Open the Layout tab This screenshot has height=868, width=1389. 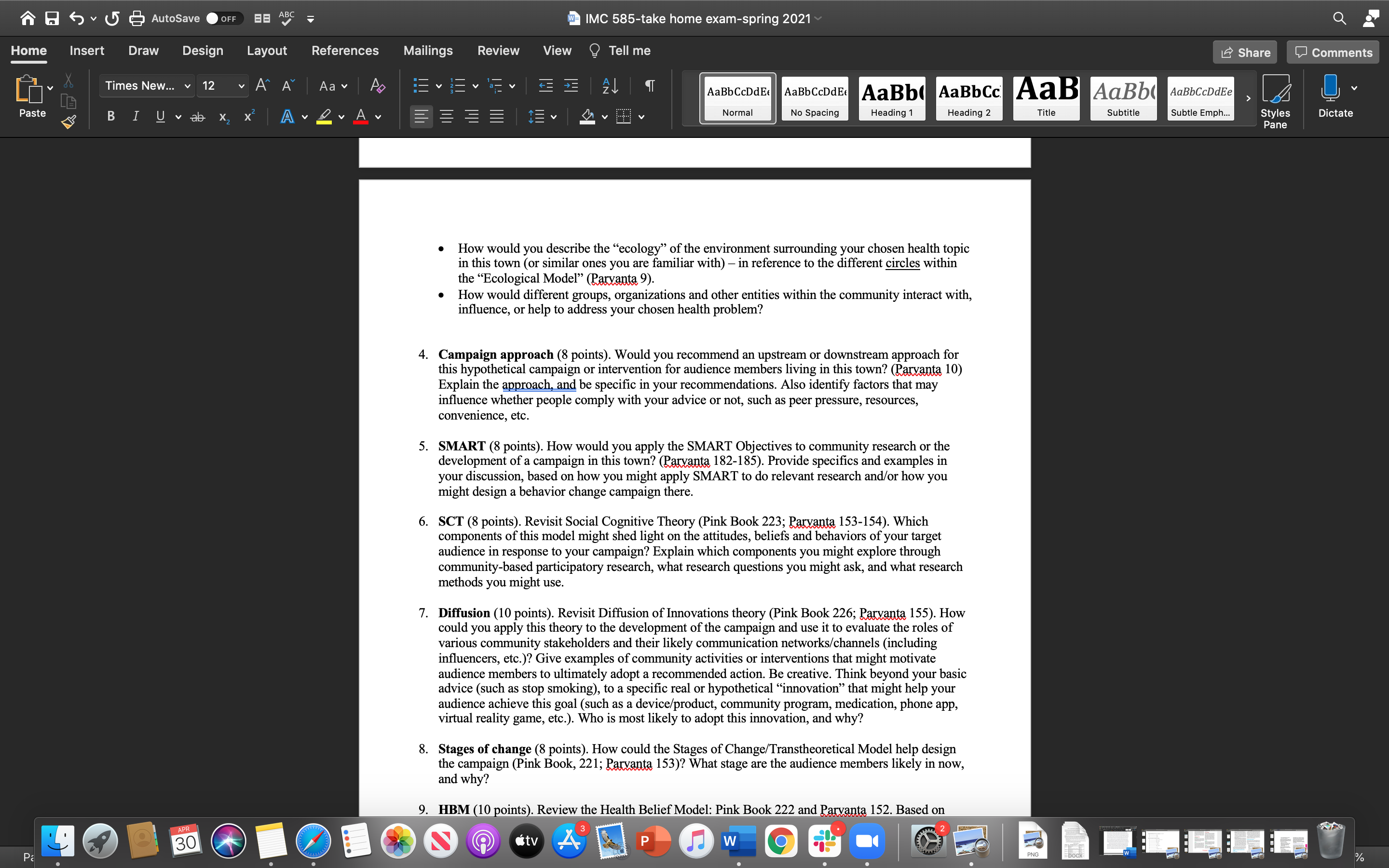[267, 51]
